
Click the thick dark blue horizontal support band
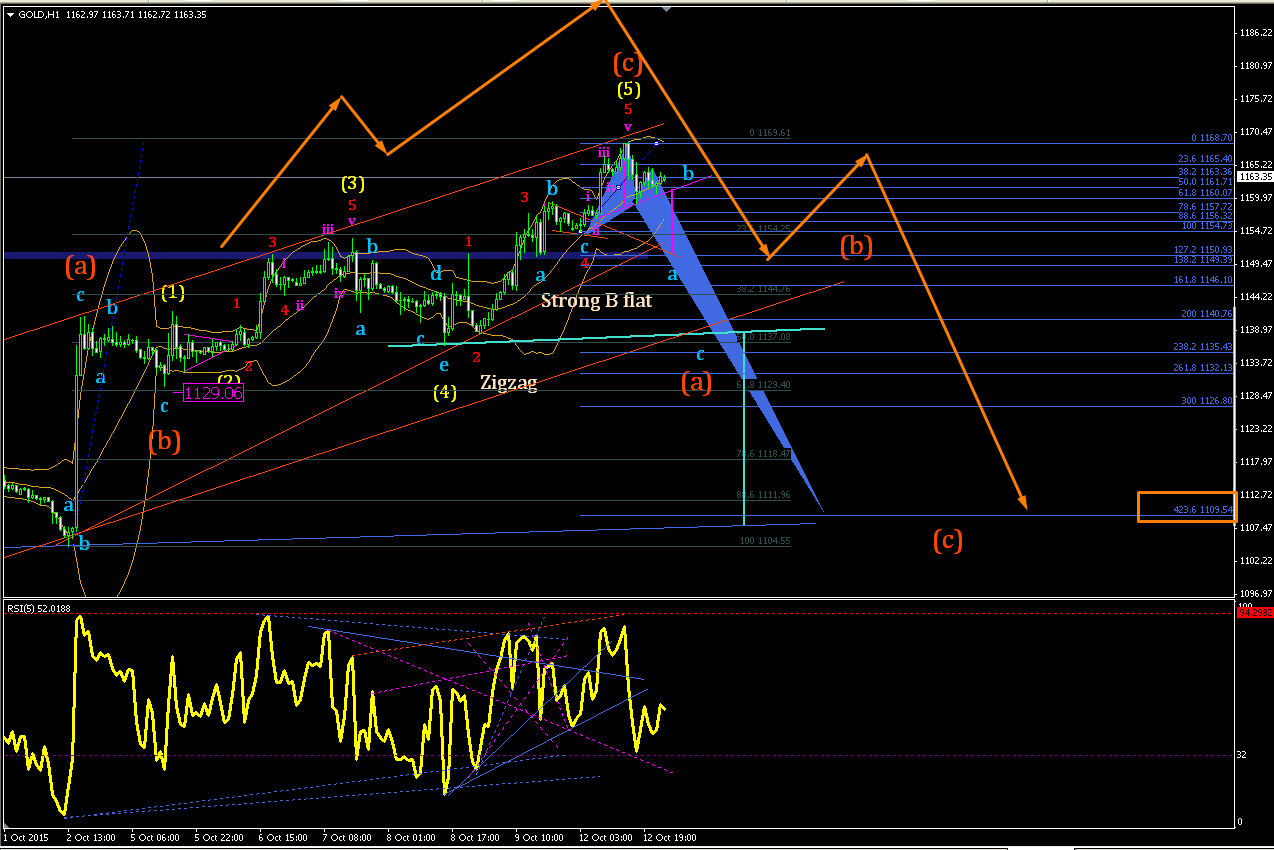point(325,256)
